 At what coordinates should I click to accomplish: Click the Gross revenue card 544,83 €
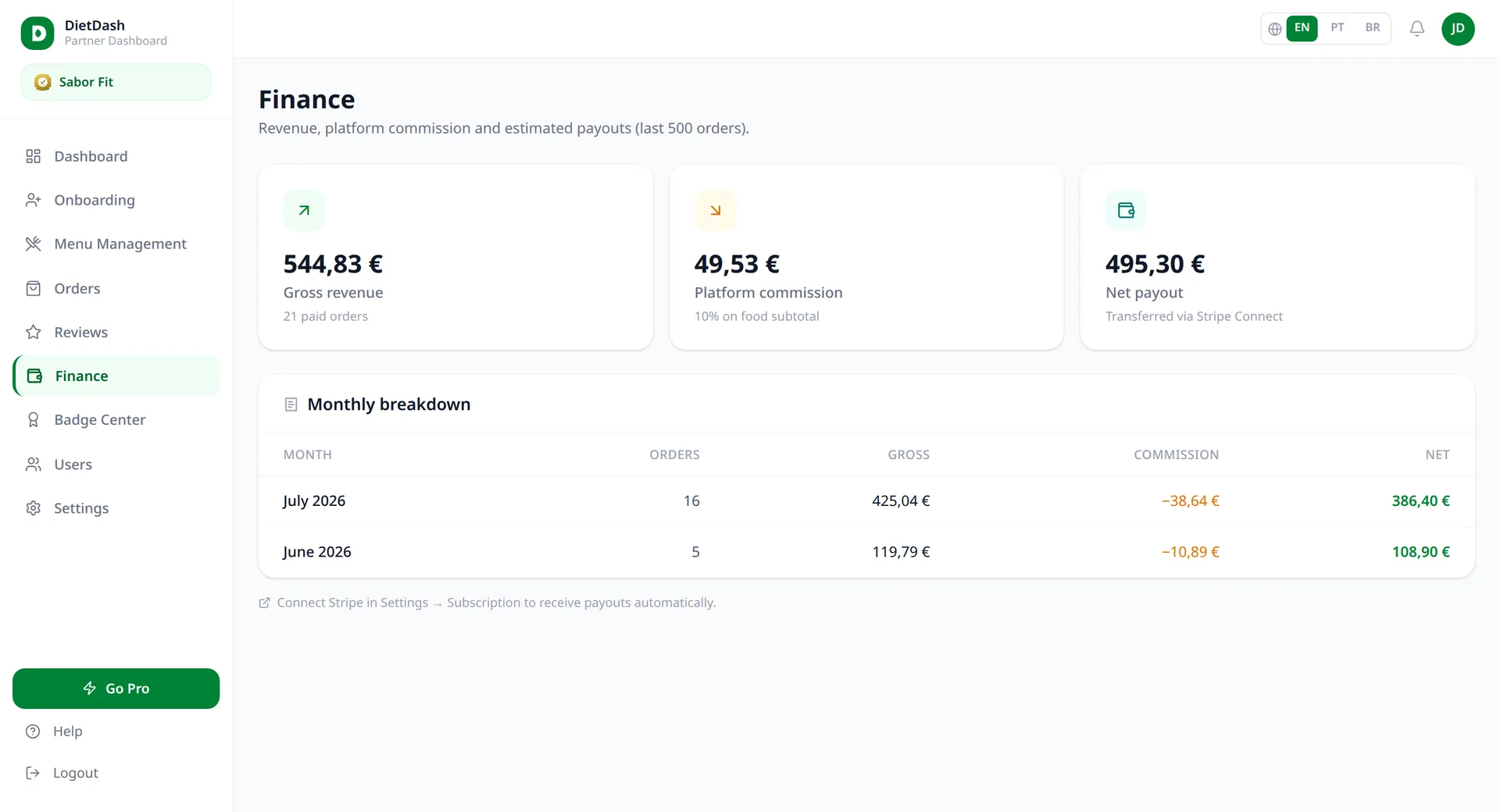click(455, 257)
